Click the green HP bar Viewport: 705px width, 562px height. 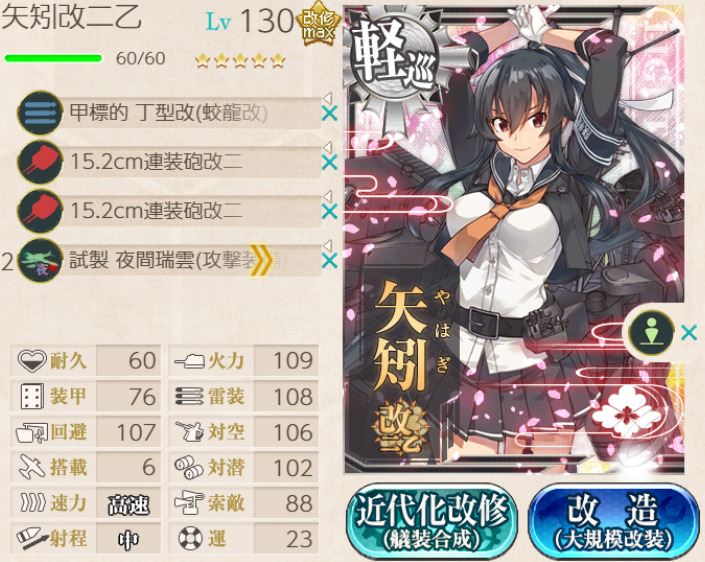(x=53, y=58)
